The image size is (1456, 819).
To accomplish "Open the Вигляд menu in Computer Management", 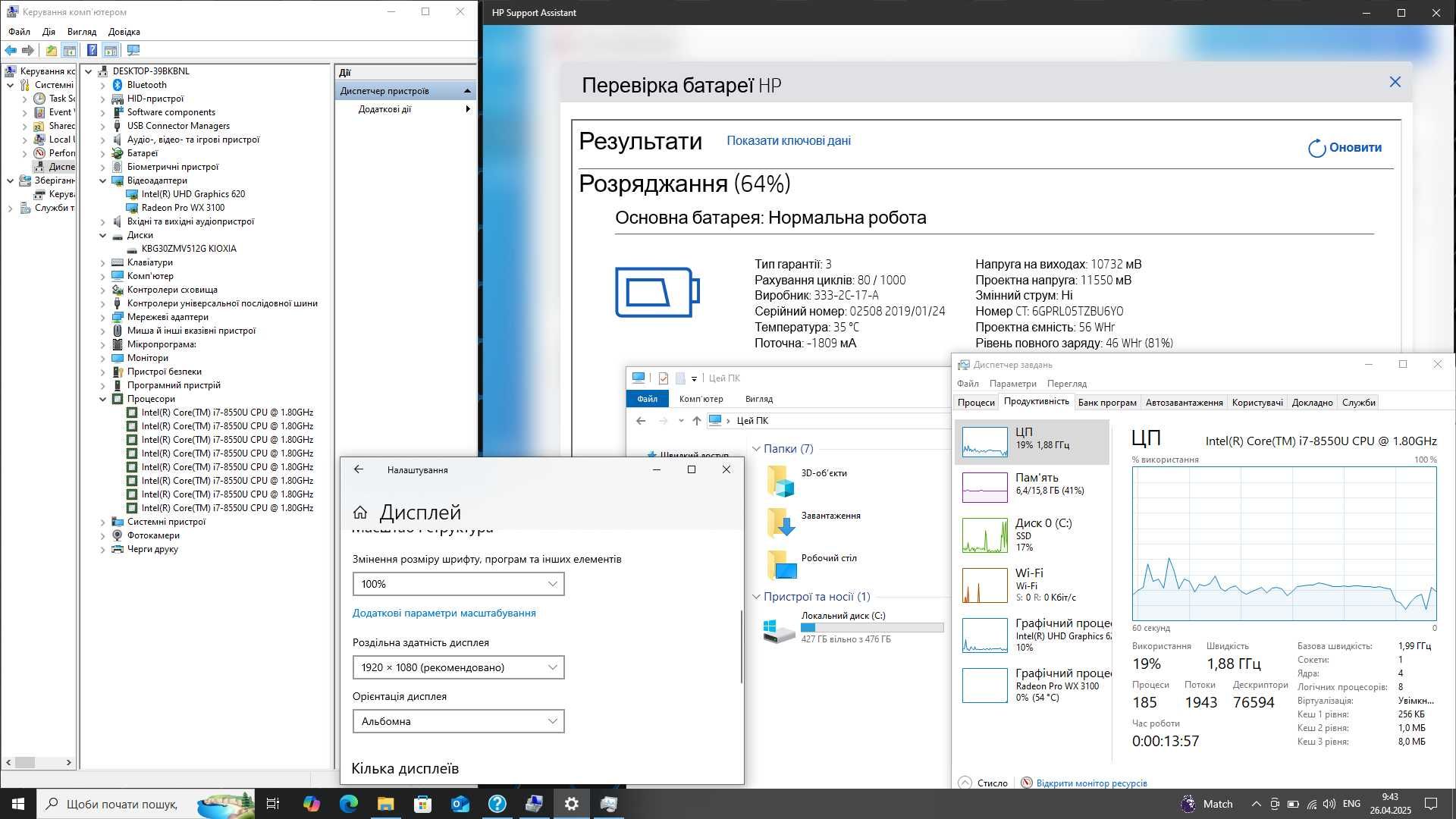I will pos(82,32).
